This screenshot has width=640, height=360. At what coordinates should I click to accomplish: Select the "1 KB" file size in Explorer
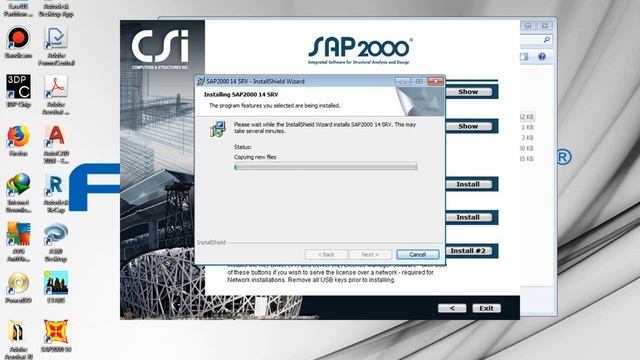click(527, 127)
